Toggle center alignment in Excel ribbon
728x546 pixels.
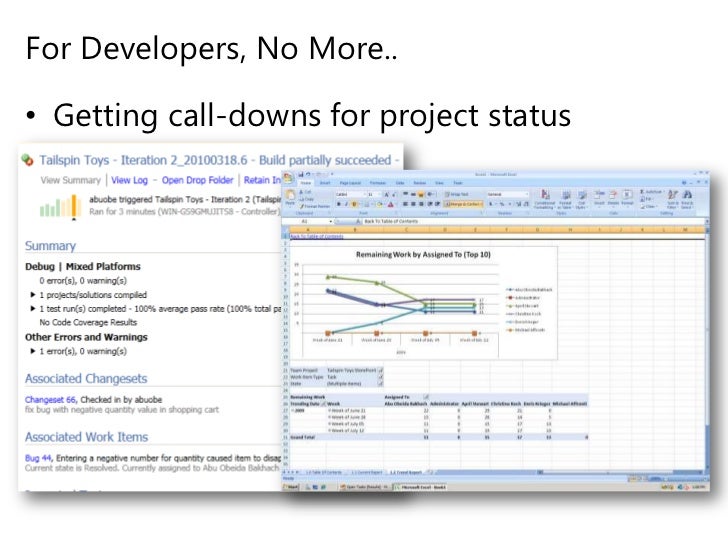(x=413, y=204)
